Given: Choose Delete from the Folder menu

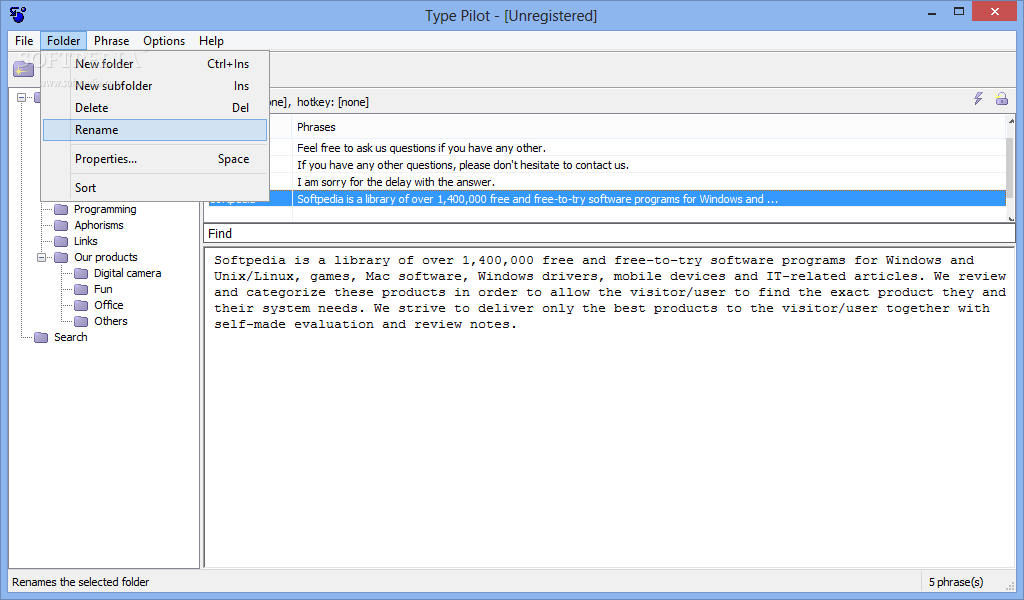Looking at the screenshot, I should 155,108.
